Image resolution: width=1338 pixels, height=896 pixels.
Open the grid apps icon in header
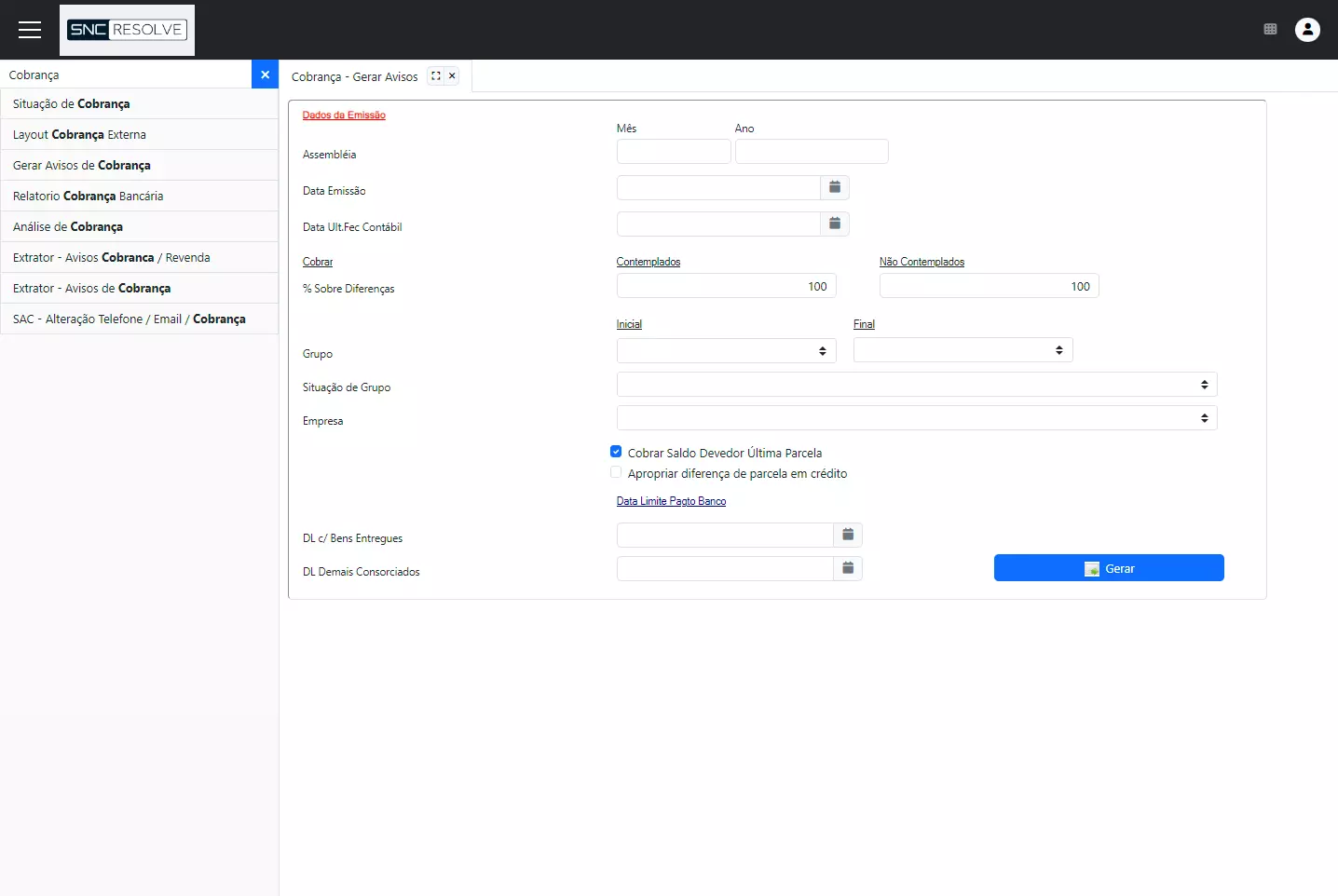[x=1270, y=30]
